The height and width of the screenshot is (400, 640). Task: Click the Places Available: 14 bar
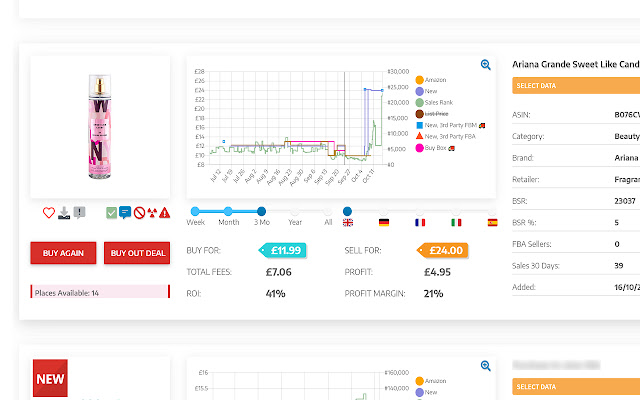100,292
